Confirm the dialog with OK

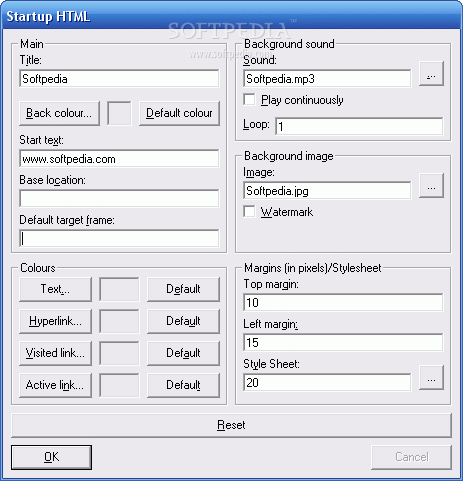pos(51,457)
